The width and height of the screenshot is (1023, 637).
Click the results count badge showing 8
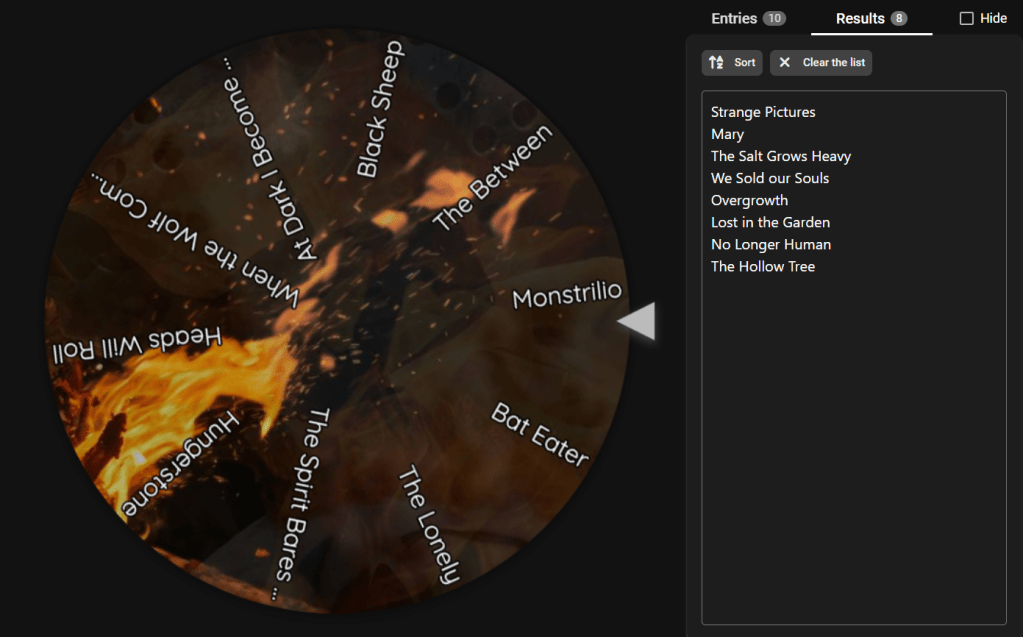pos(898,18)
